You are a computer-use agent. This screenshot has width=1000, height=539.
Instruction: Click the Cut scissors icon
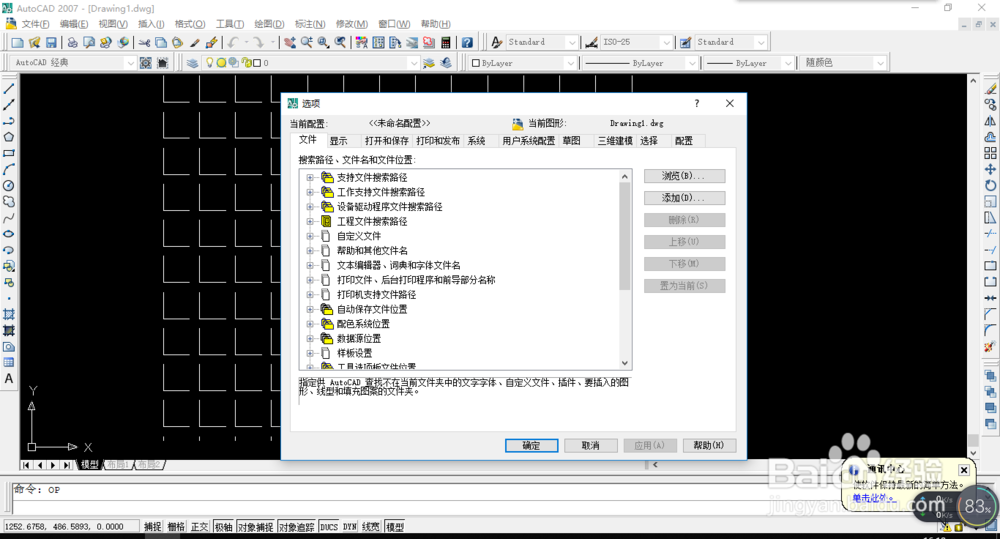145,42
